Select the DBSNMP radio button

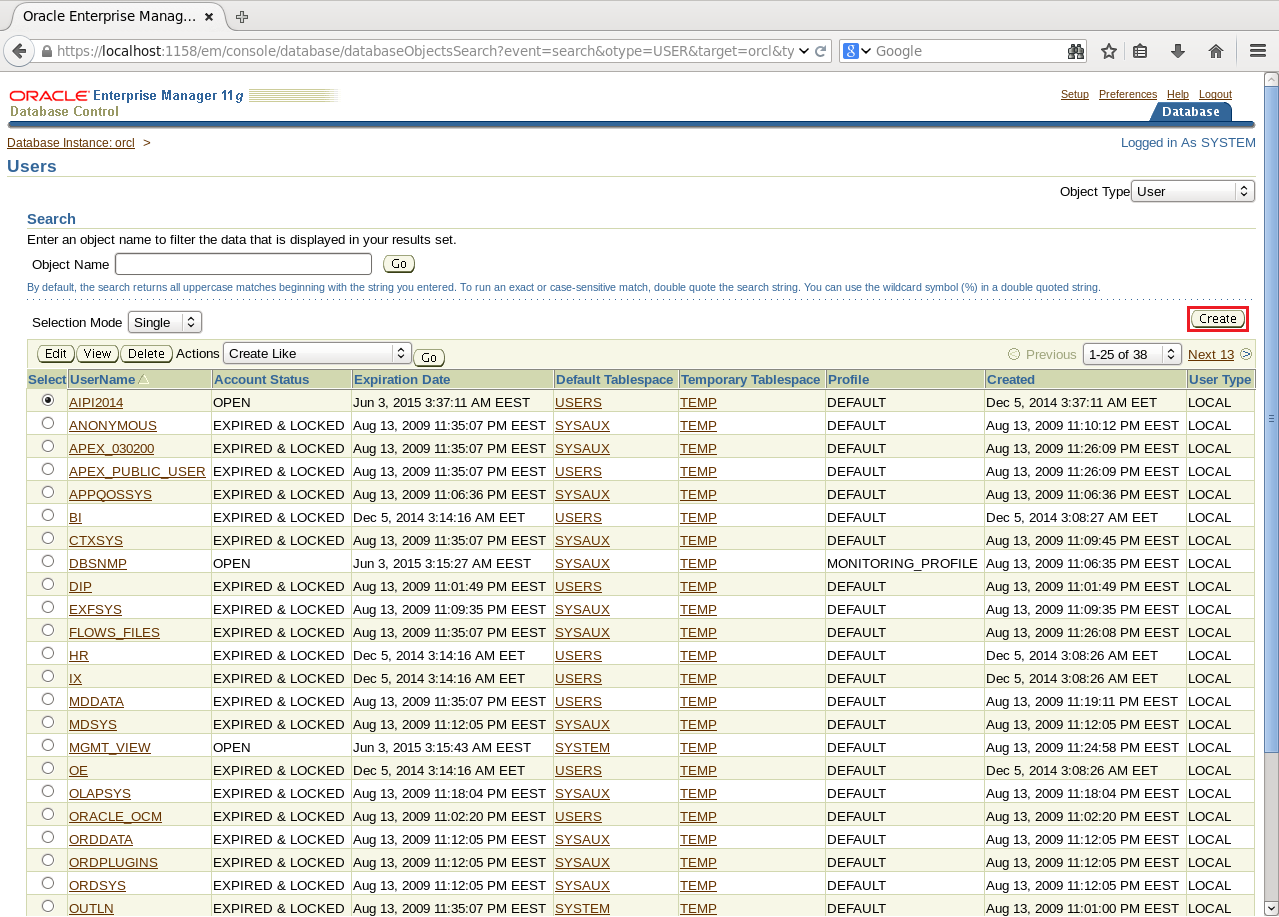click(48, 561)
